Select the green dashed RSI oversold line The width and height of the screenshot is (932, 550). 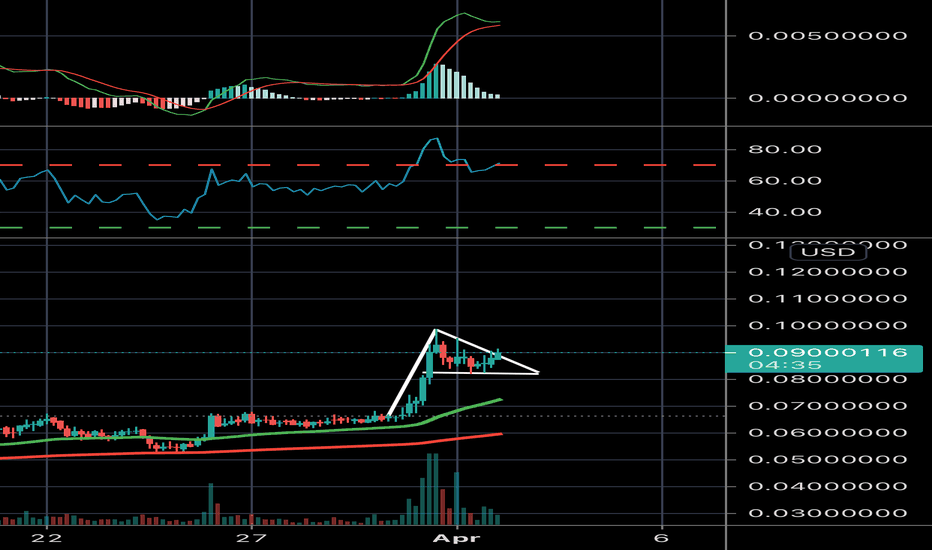[358, 227]
